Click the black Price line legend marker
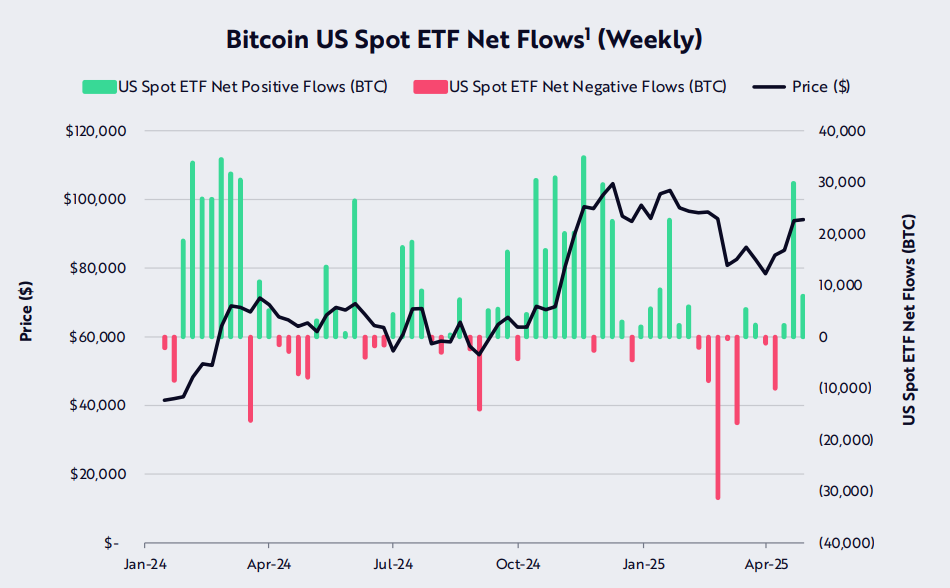 (x=769, y=87)
